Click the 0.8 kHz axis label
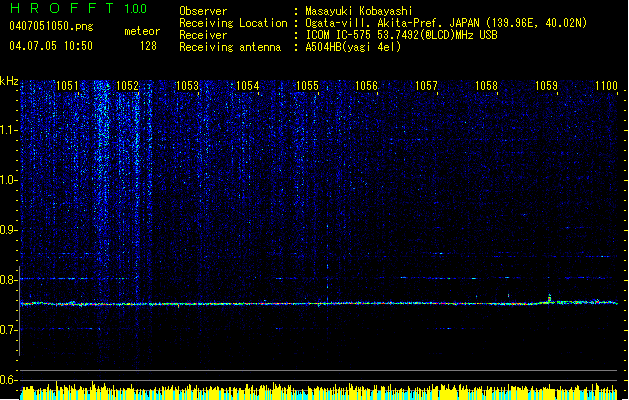 [x=9, y=280]
